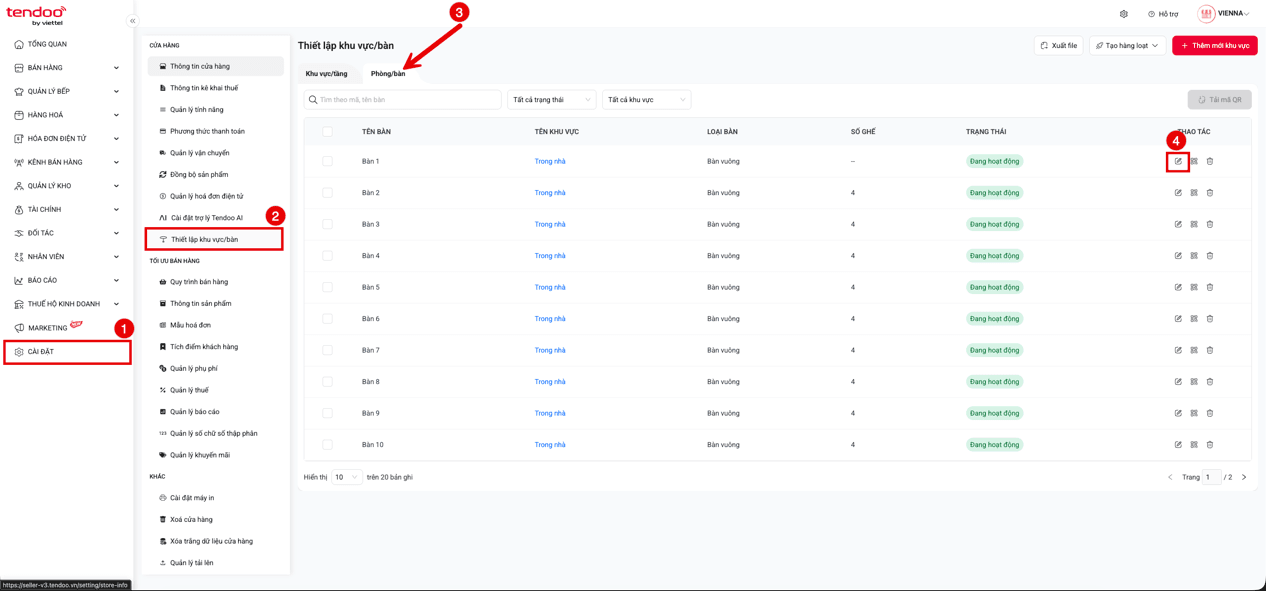Click the trash icon for Bàn 10

(x=1210, y=445)
